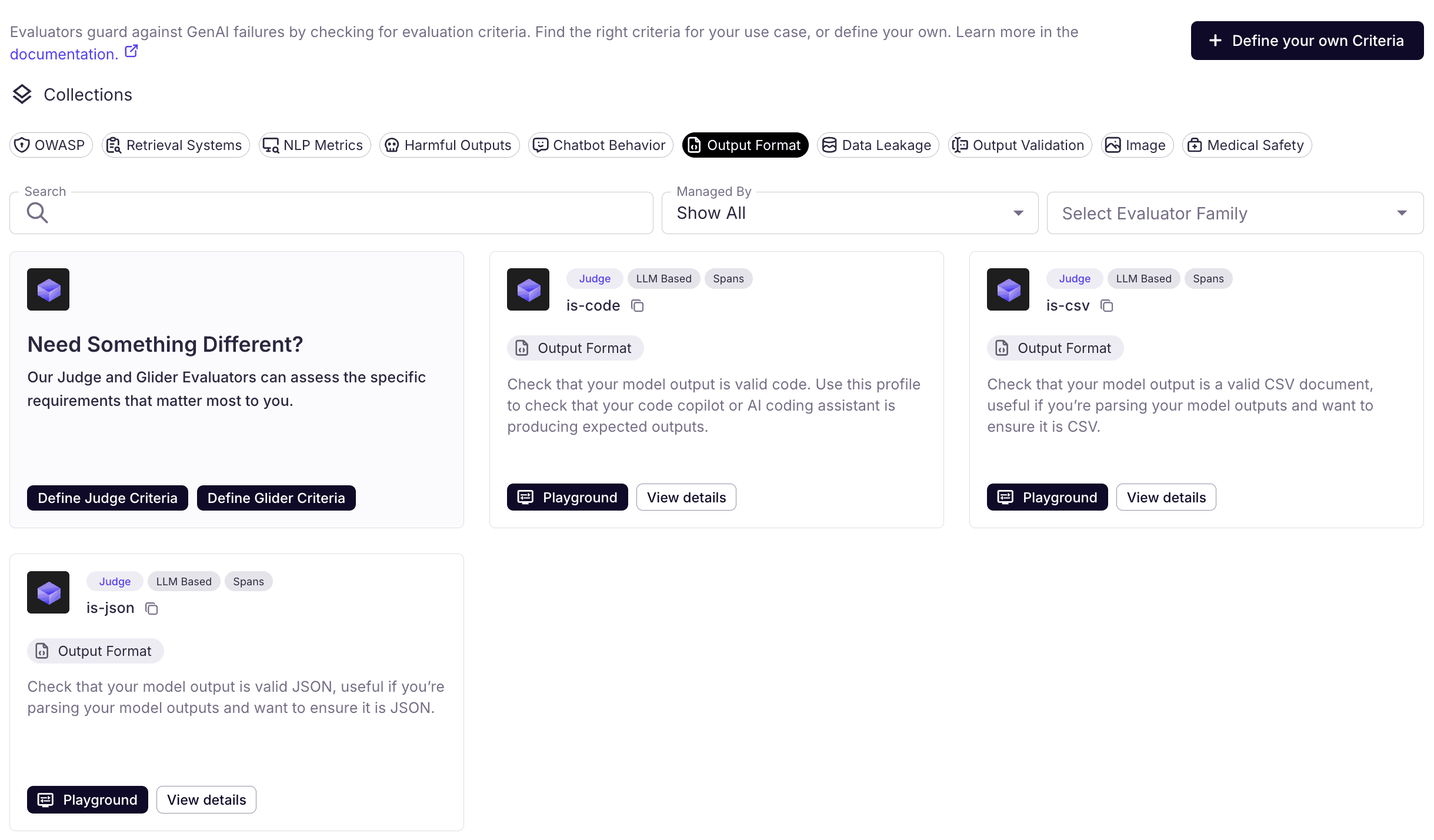Open the documentation link
The image size is (1434, 840).
tap(64, 54)
